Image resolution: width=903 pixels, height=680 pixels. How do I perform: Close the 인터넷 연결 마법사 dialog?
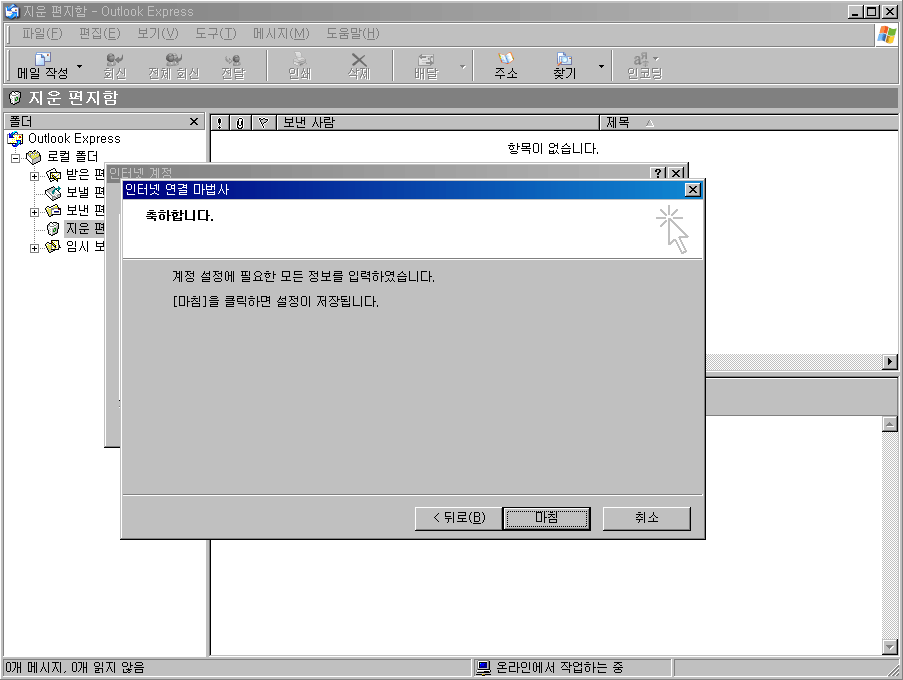pyautogui.click(x=693, y=189)
